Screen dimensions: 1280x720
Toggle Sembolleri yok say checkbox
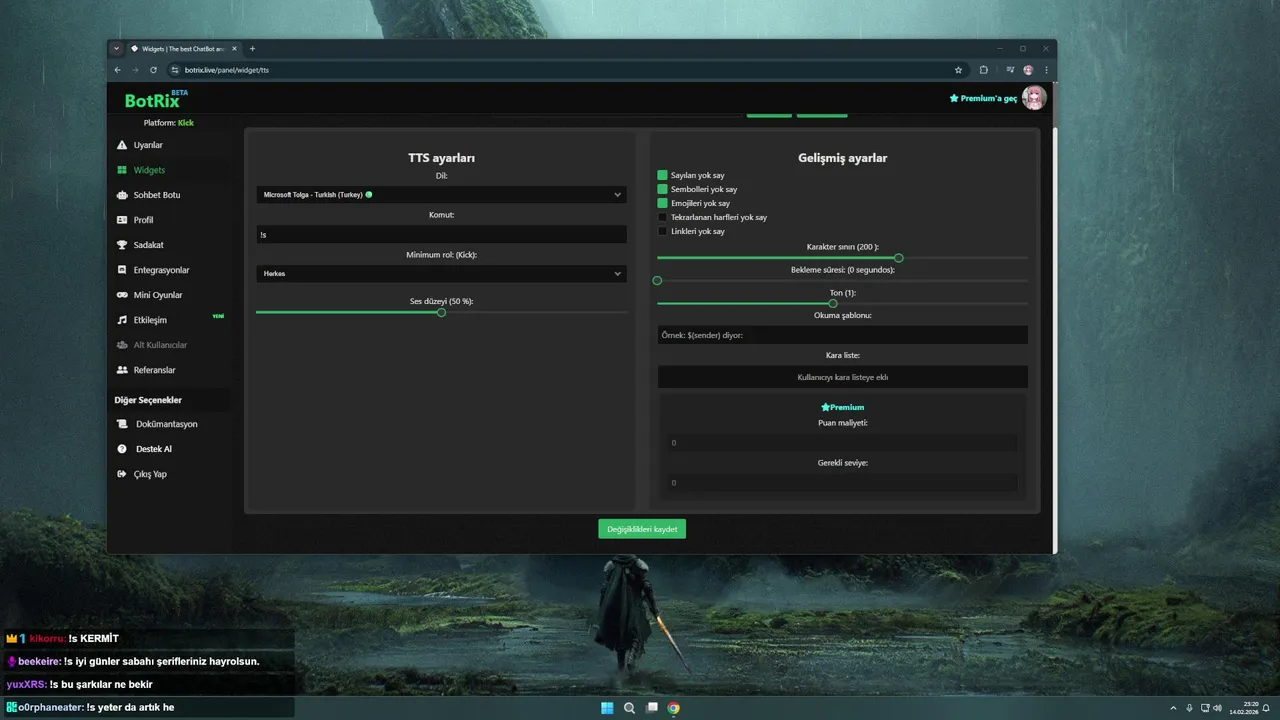click(662, 189)
